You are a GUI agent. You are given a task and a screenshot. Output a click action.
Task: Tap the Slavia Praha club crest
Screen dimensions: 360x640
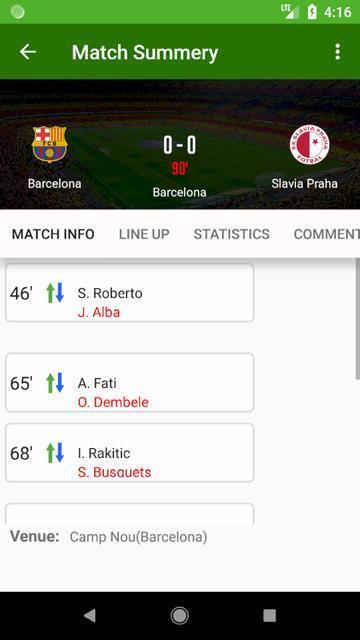point(309,145)
